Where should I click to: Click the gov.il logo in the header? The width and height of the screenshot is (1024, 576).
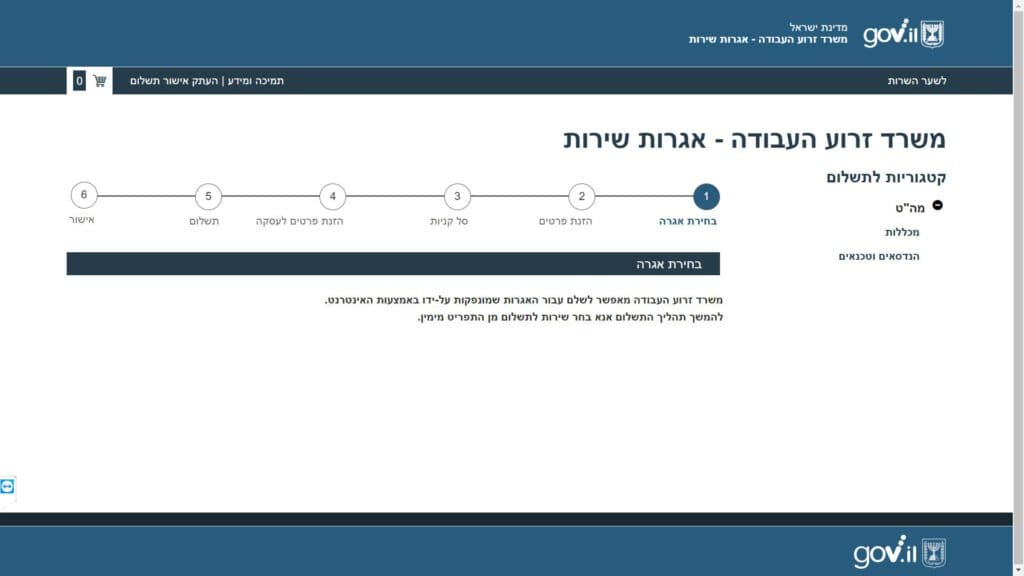click(889, 33)
